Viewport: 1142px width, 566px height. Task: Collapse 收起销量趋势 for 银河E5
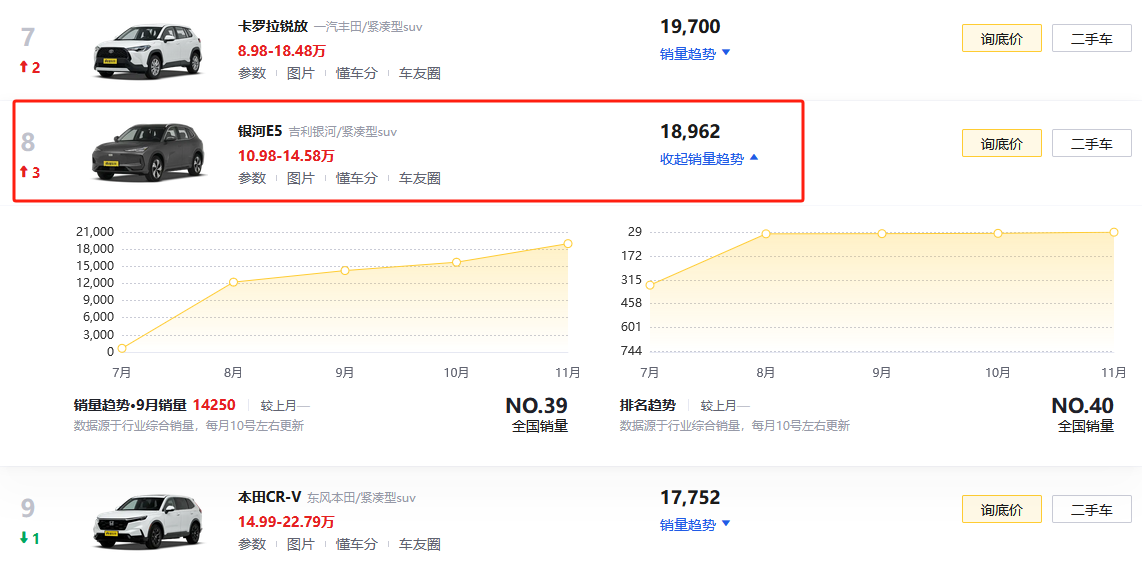click(x=709, y=159)
